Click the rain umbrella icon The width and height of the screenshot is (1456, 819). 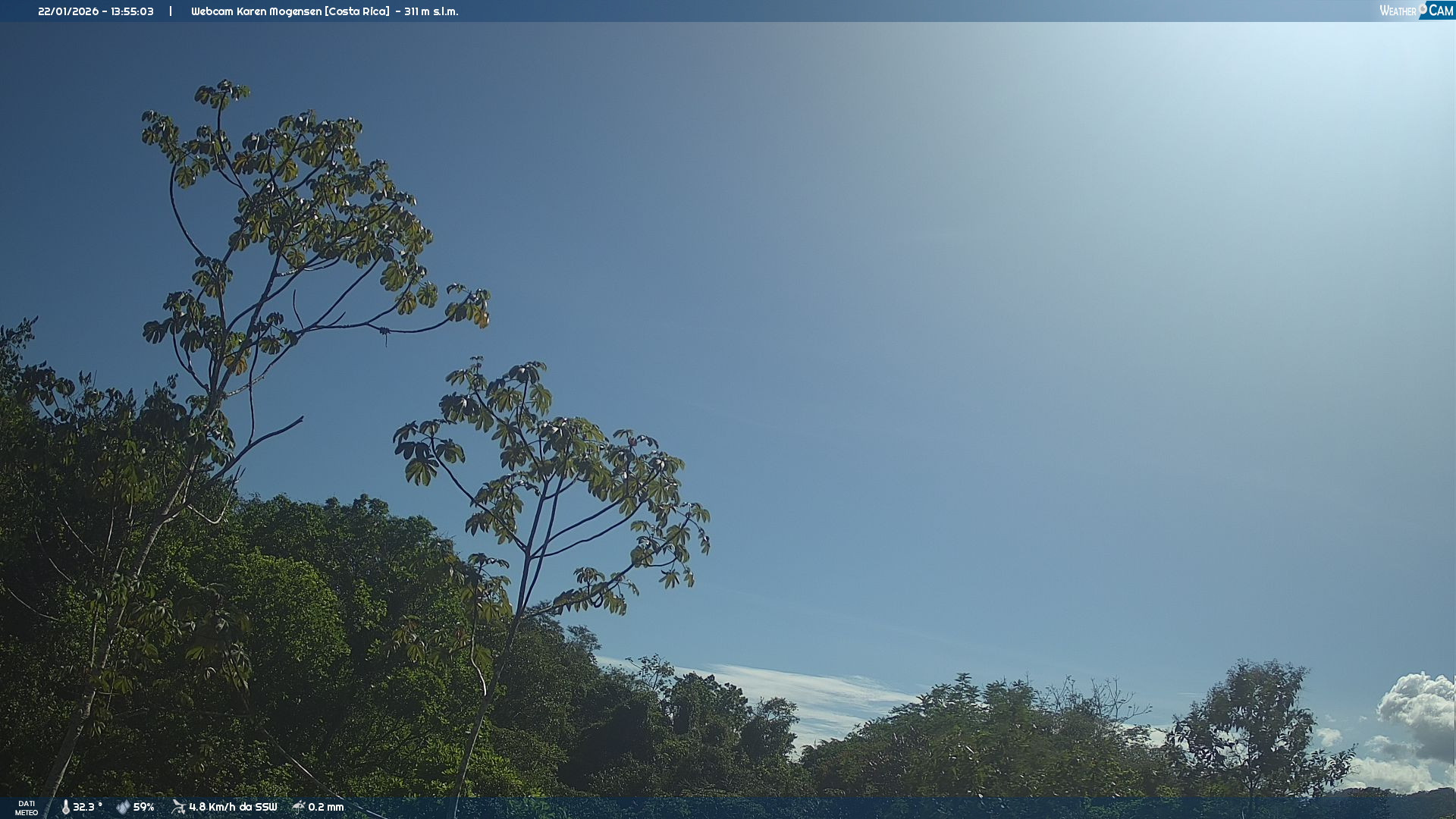(299, 807)
